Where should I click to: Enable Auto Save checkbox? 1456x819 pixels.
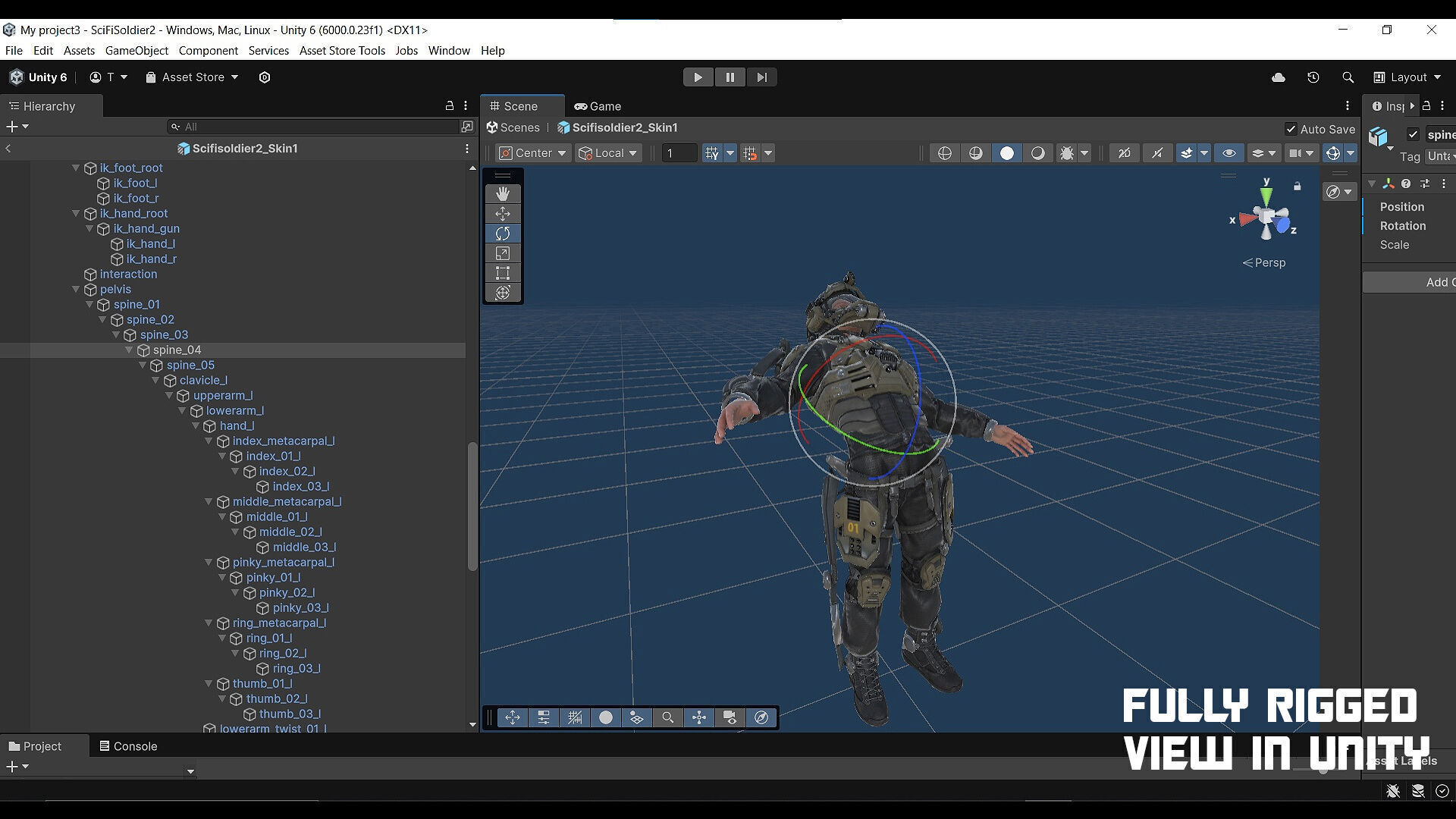pos(1291,129)
